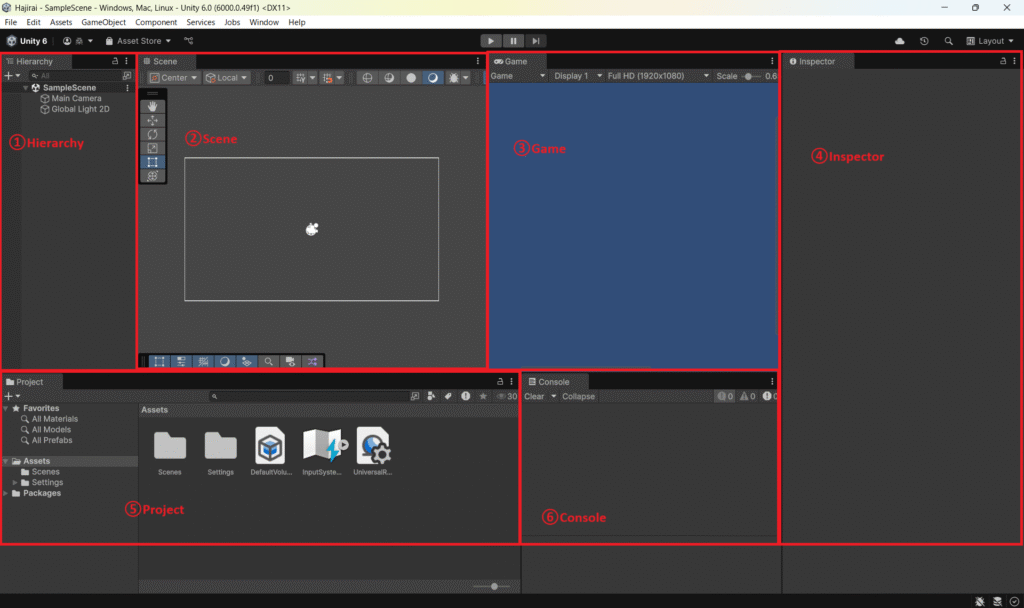Click the Play button
This screenshot has width=1024, height=608.
click(491, 40)
